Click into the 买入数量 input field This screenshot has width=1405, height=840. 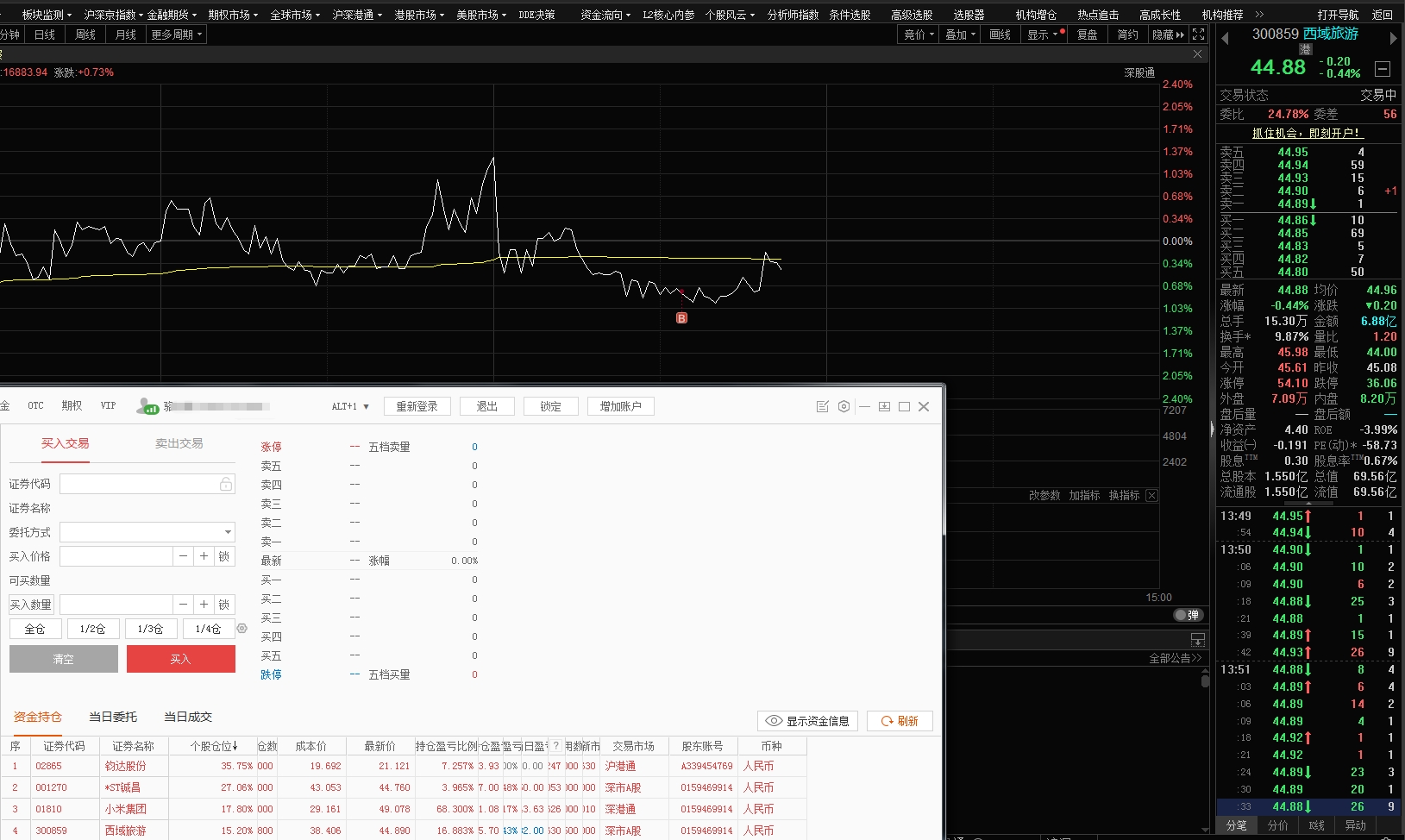point(116,605)
